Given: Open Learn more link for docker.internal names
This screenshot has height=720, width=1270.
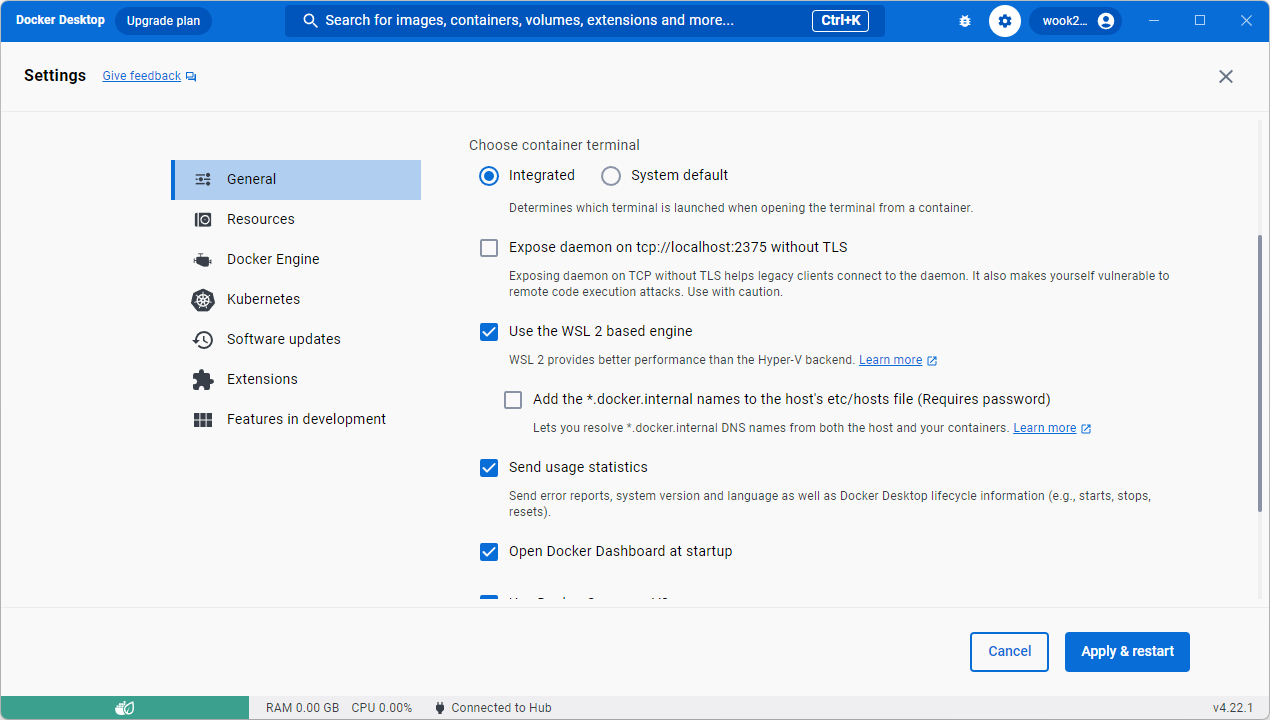Looking at the screenshot, I should pyautogui.click(x=1045, y=428).
